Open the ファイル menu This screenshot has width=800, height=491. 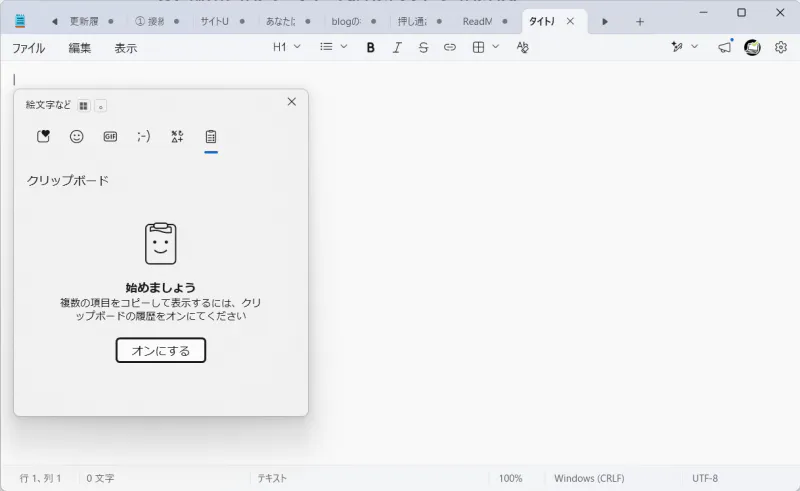coord(29,48)
